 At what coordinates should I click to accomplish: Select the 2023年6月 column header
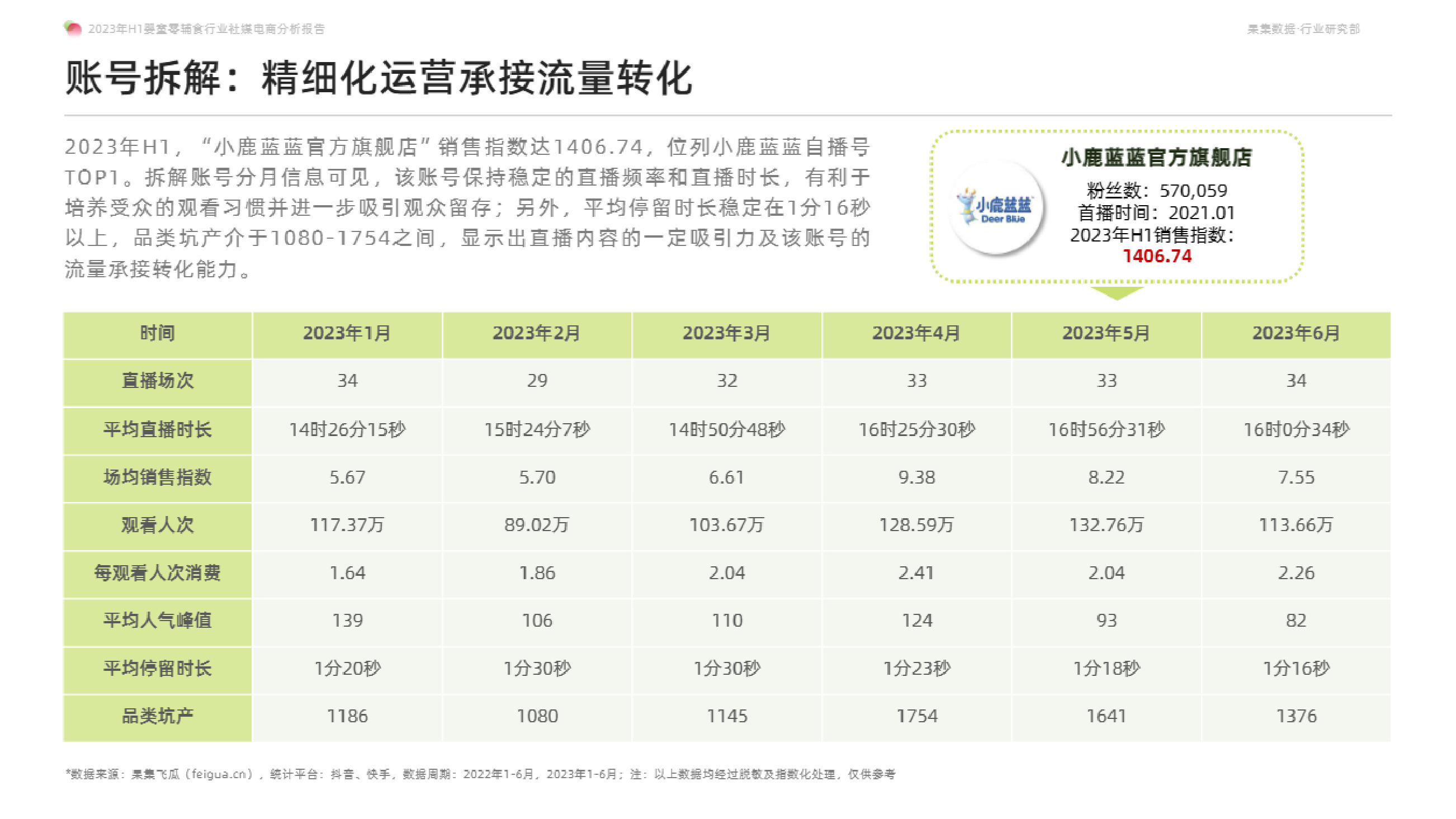tap(1296, 334)
